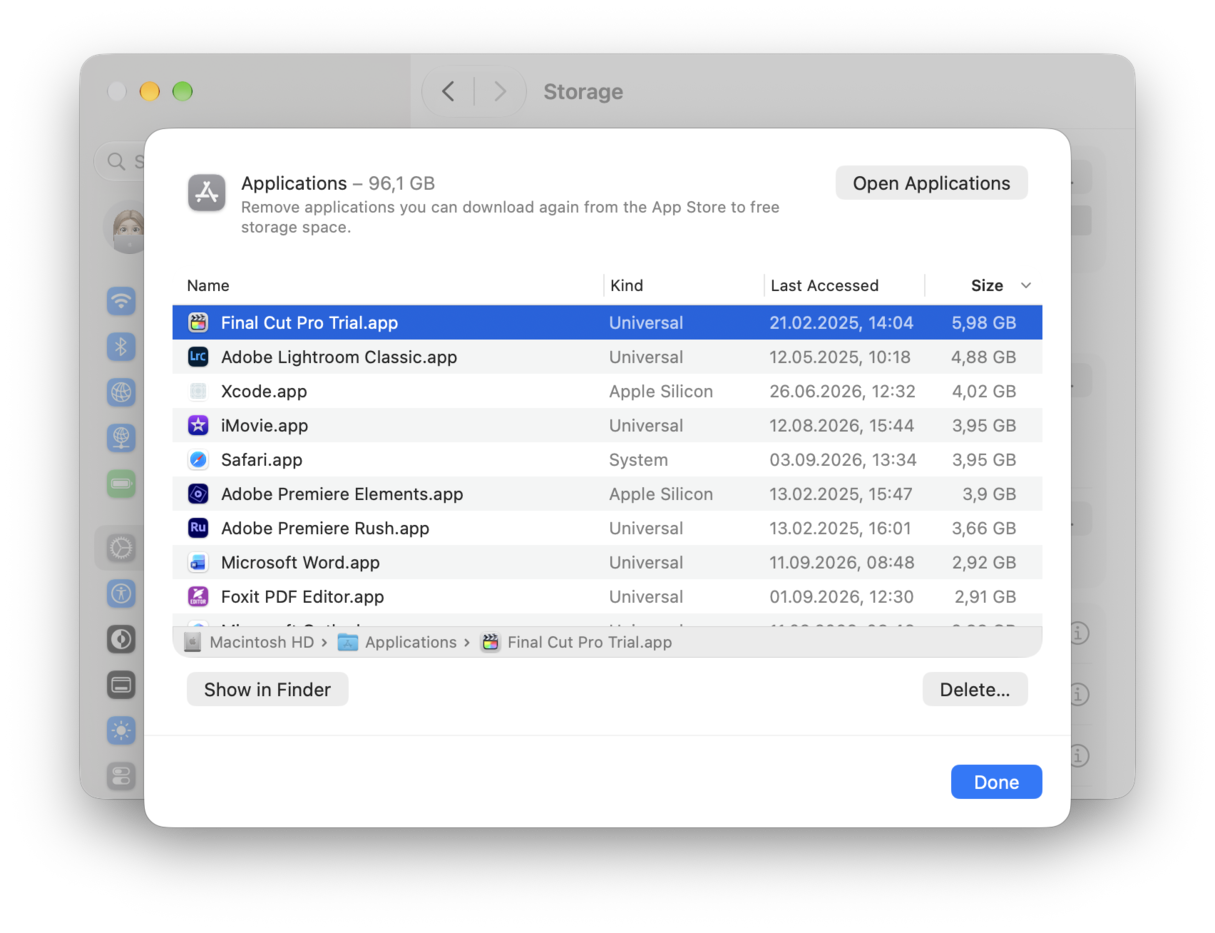This screenshot has width=1215, height=933.
Task: Toggle the Size column sort chevron
Action: (x=1025, y=286)
